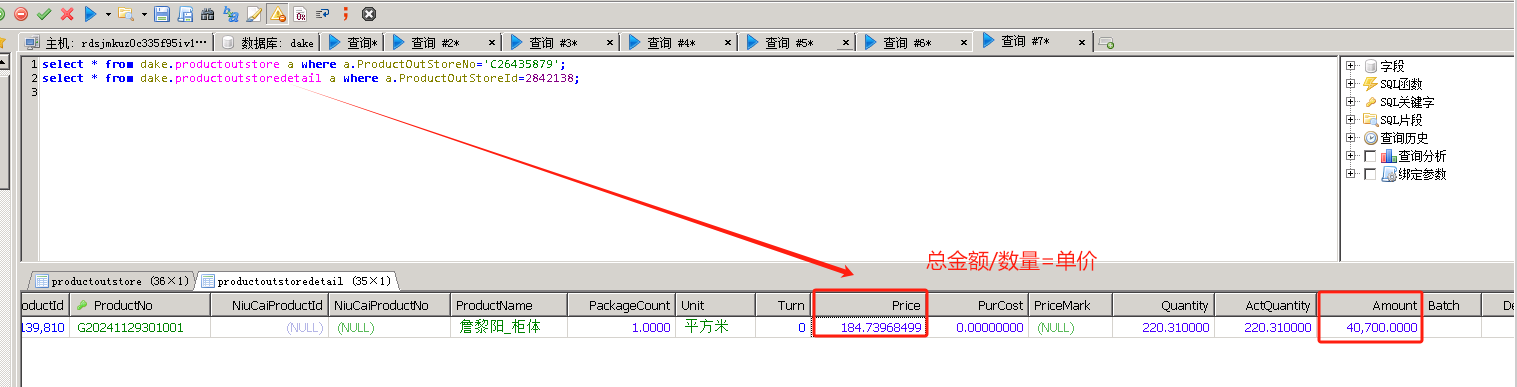Screen dimensions: 1517x387
Task: Expand the 查询分析 tree node
Action: click(x=1351, y=156)
